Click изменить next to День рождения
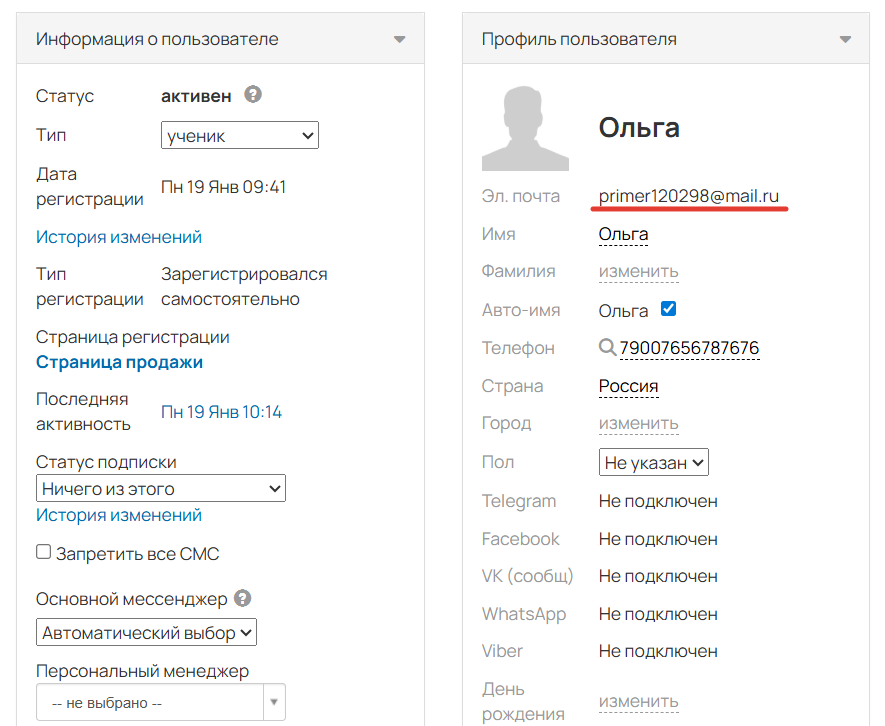Screen dimensions: 885x726 (x=638, y=702)
